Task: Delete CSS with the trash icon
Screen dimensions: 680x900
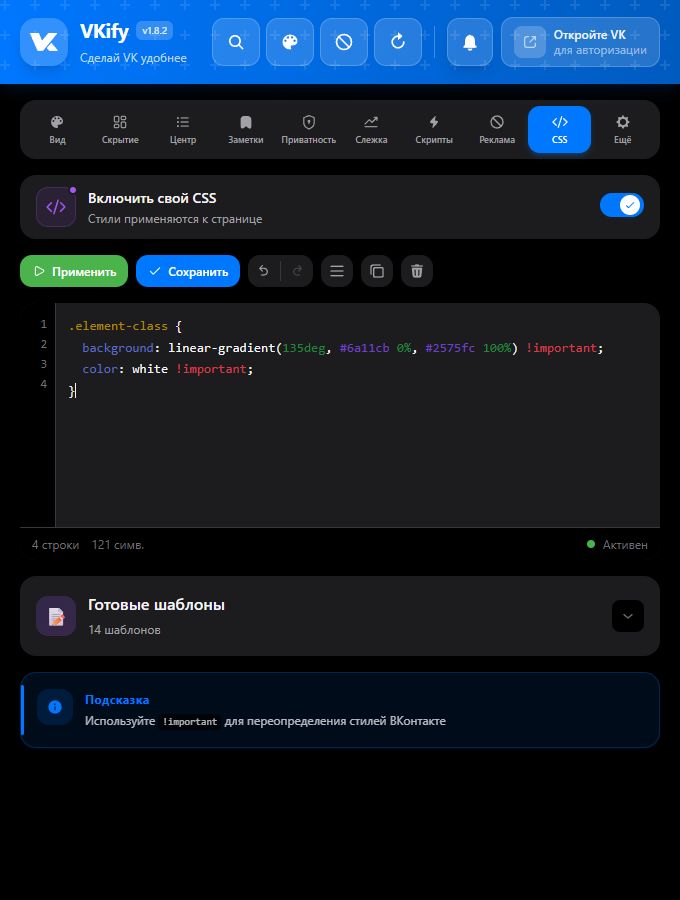Action: (417, 271)
